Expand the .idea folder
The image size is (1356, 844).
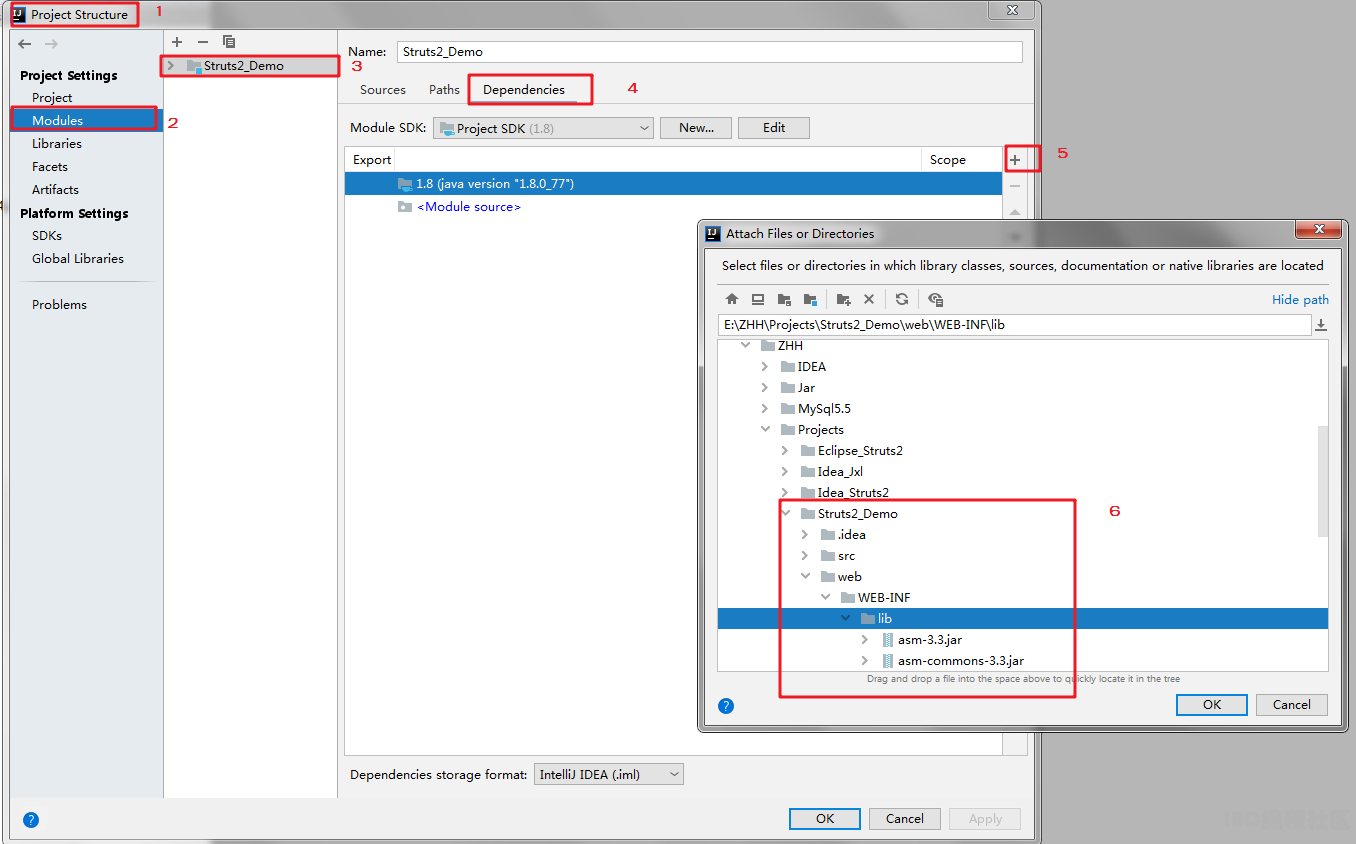(804, 534)
